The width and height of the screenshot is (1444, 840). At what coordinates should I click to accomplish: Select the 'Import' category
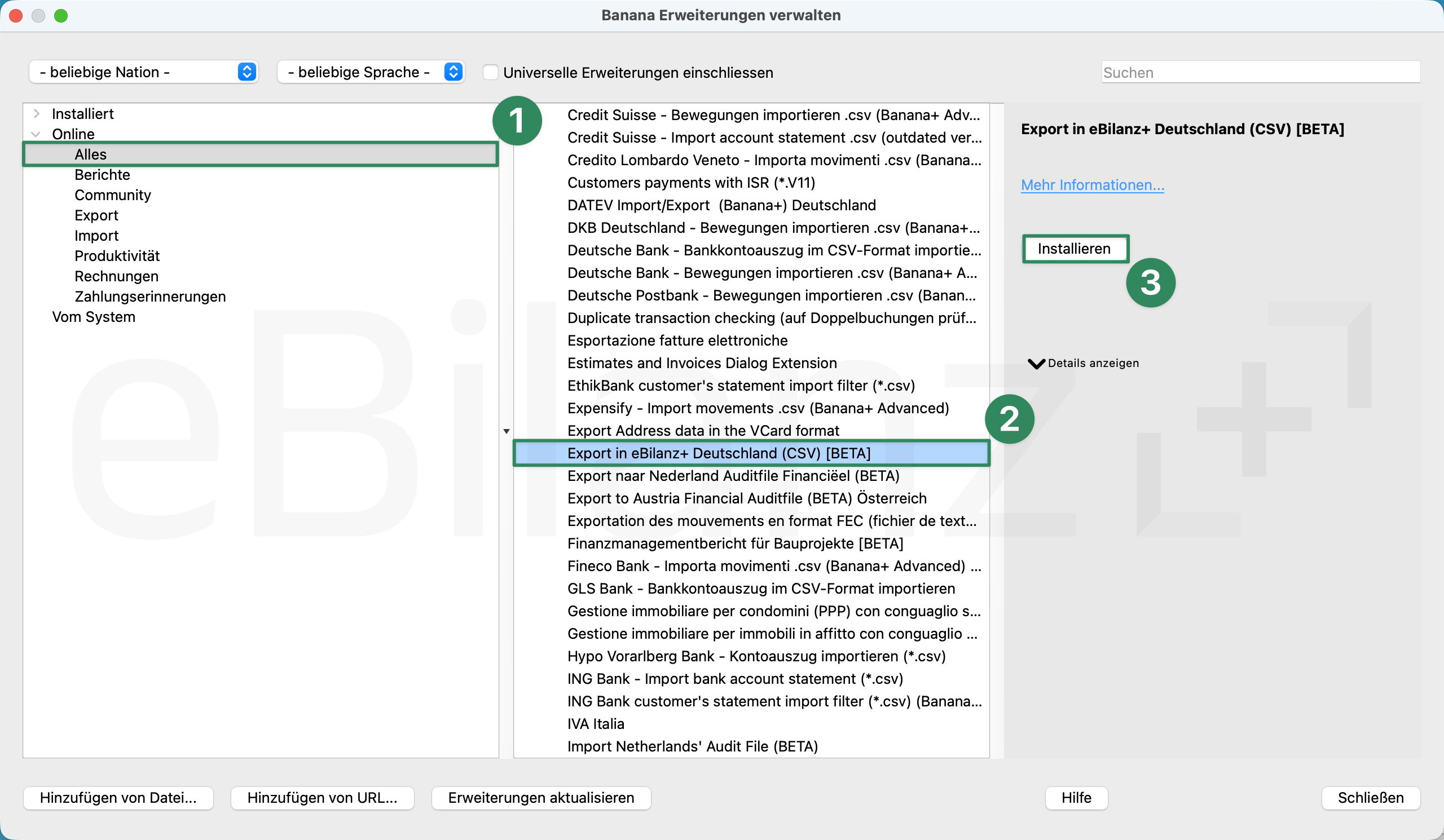96,235
